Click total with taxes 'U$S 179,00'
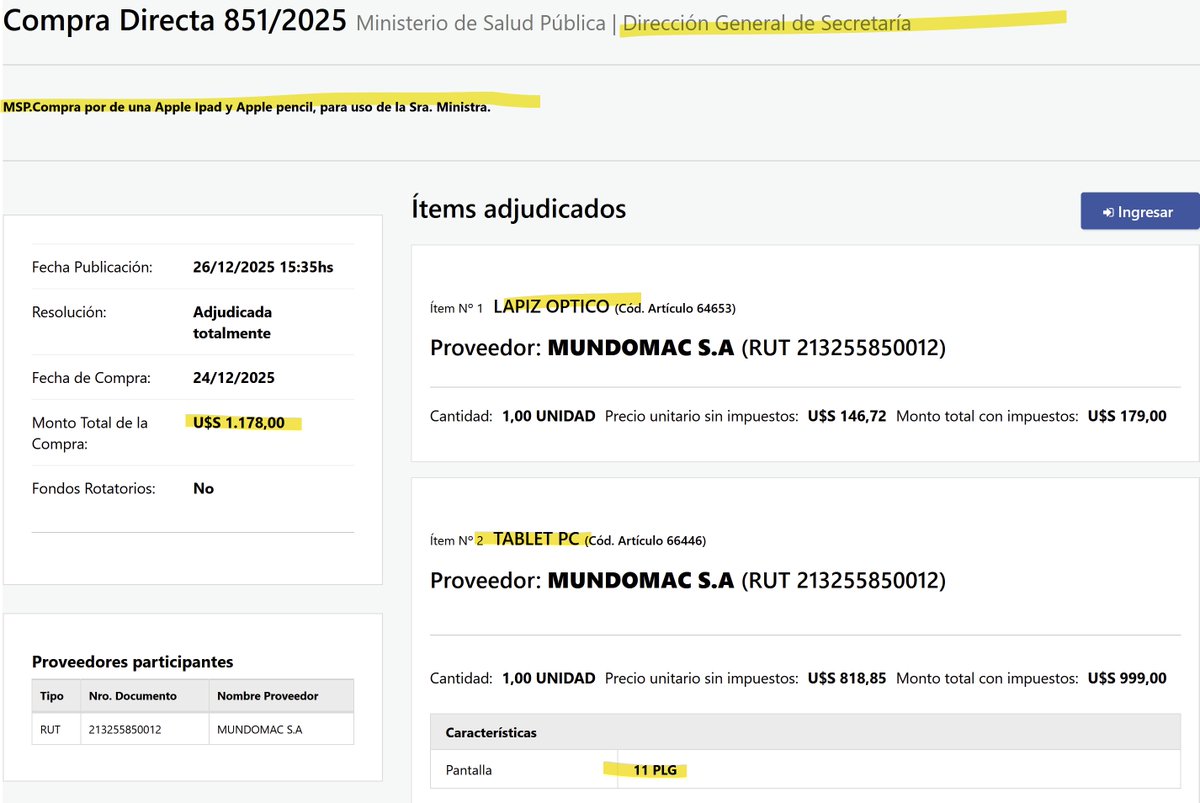The image size is (1200, 803). click(x=1127, y=416)
